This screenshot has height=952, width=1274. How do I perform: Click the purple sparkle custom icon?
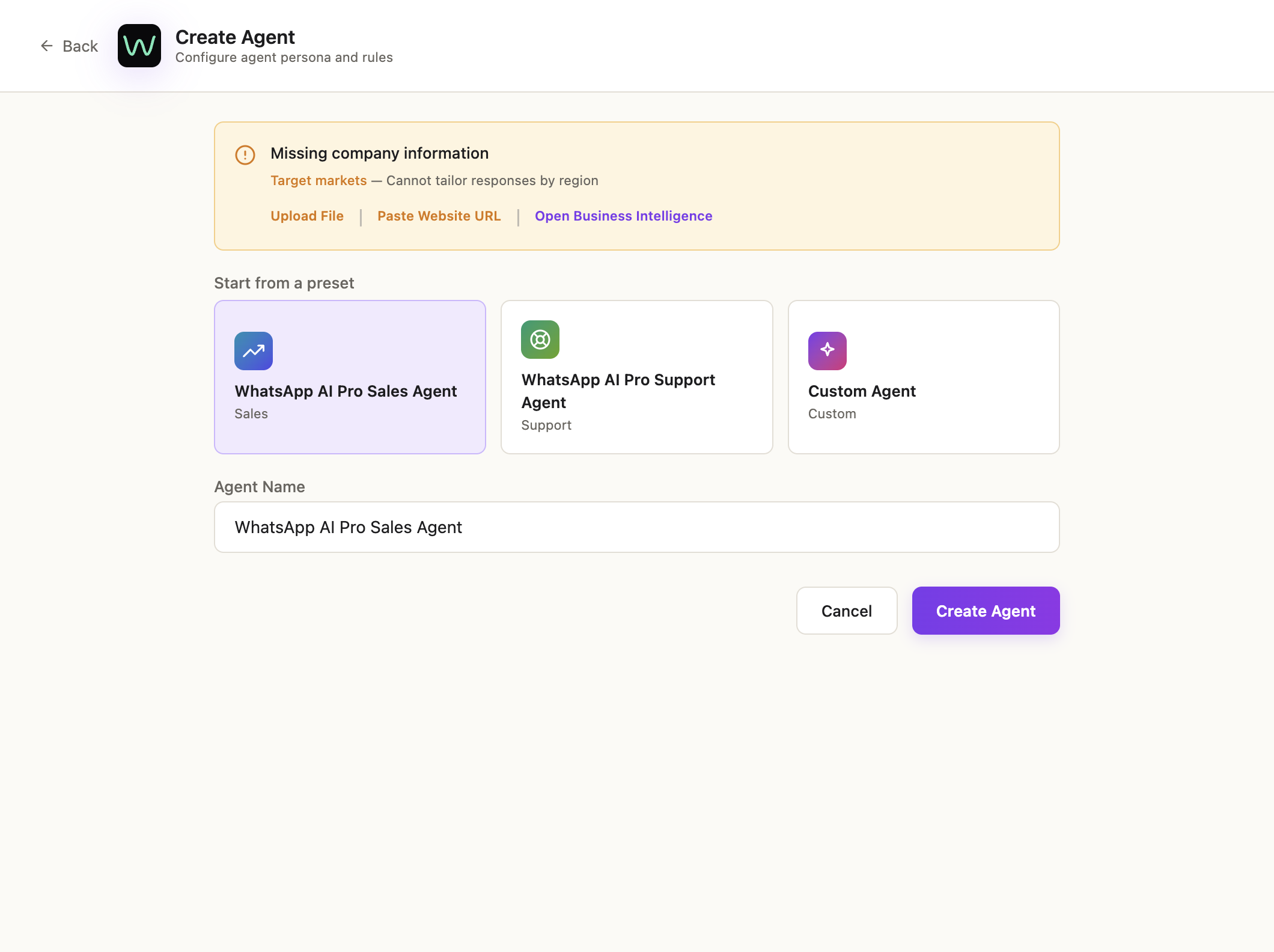(827, 351)
